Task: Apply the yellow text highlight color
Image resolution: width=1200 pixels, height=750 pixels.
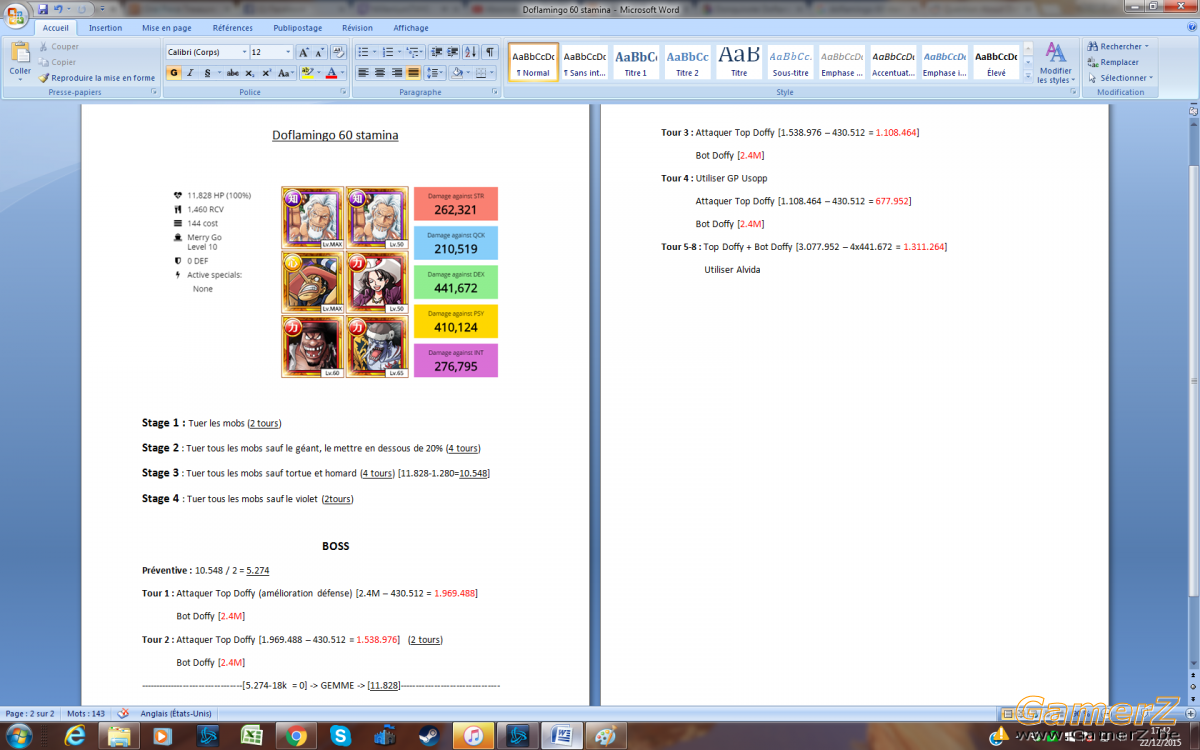Action: click(307, 73)
